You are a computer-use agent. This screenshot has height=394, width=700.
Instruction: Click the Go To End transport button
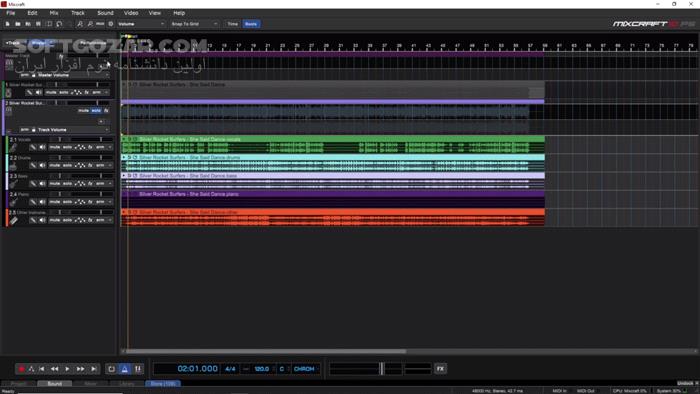point(93,369)
